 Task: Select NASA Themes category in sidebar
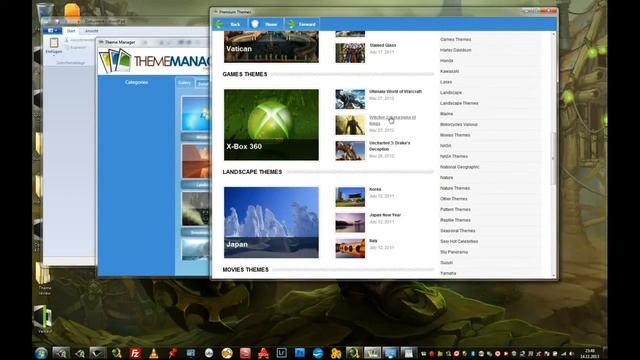(x=454, y=156)
